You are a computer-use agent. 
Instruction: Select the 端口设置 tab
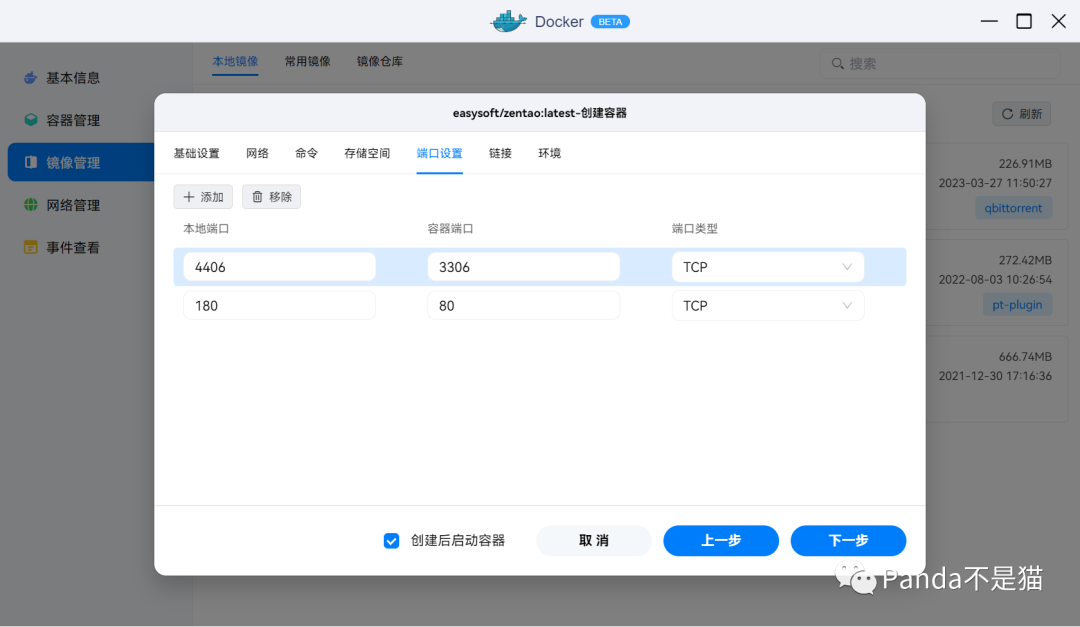pyautogui.click(x=439, y=153)
